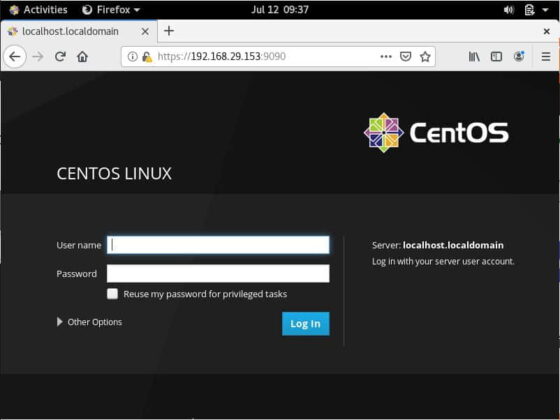Open the system volume indicator
This screenshot has height=420, width=560.
pyautogui.click(x=509, y=10)
